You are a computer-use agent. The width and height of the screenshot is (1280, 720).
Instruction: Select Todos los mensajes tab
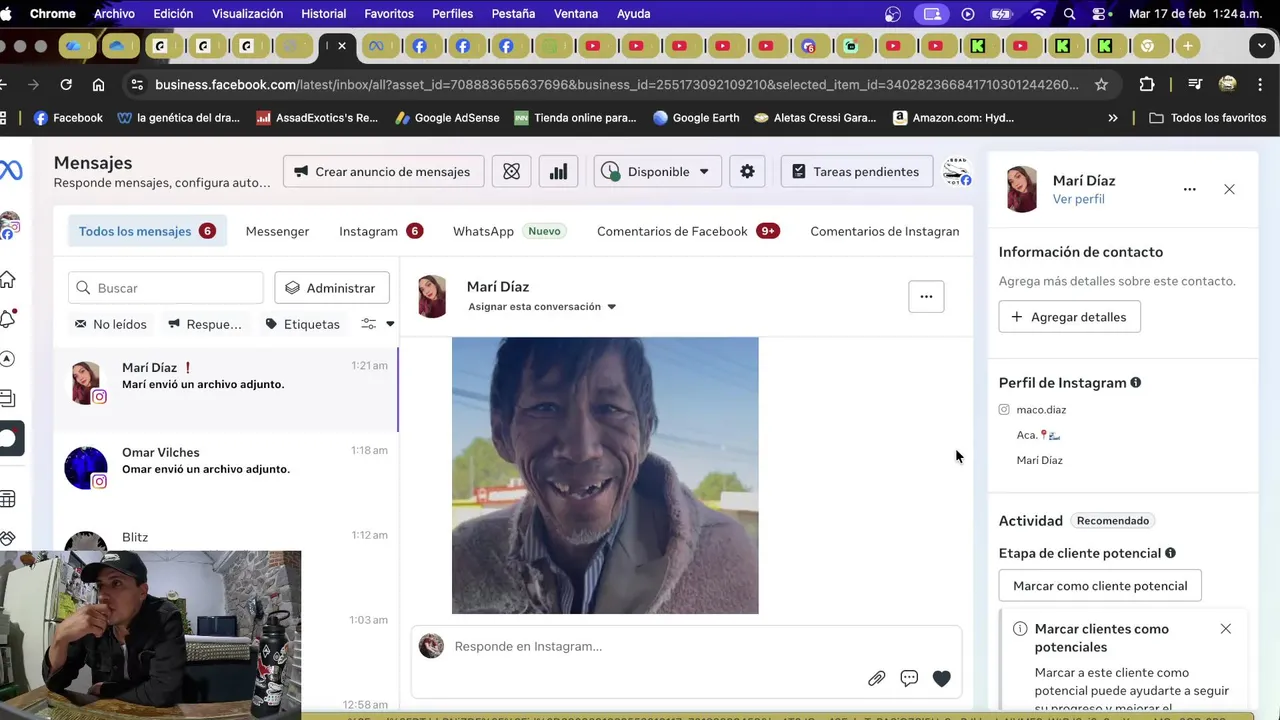[x=148, y=231]
